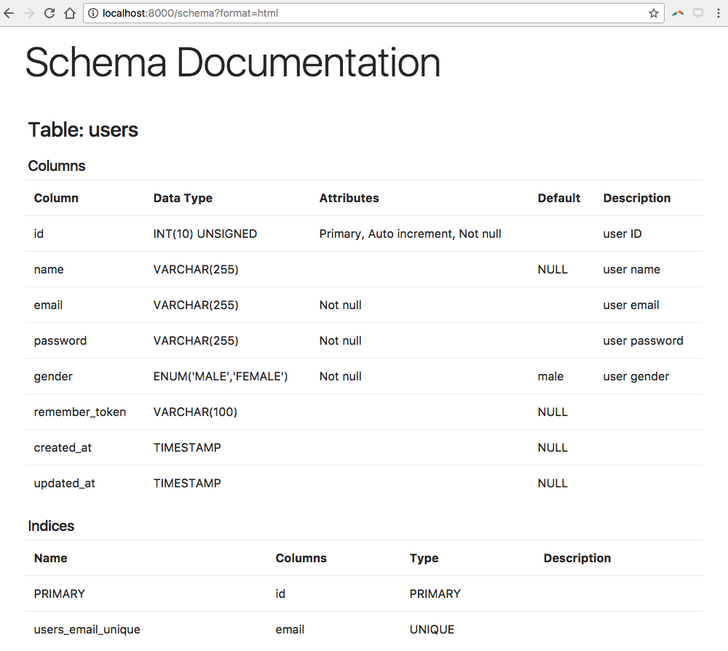Click the colorful arc extension icon

(678, 13)
